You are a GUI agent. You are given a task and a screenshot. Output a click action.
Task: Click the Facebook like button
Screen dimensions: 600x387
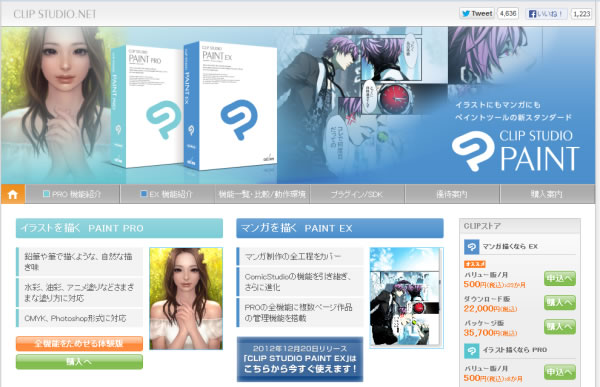pyautogui.click(x=546, y=14)
